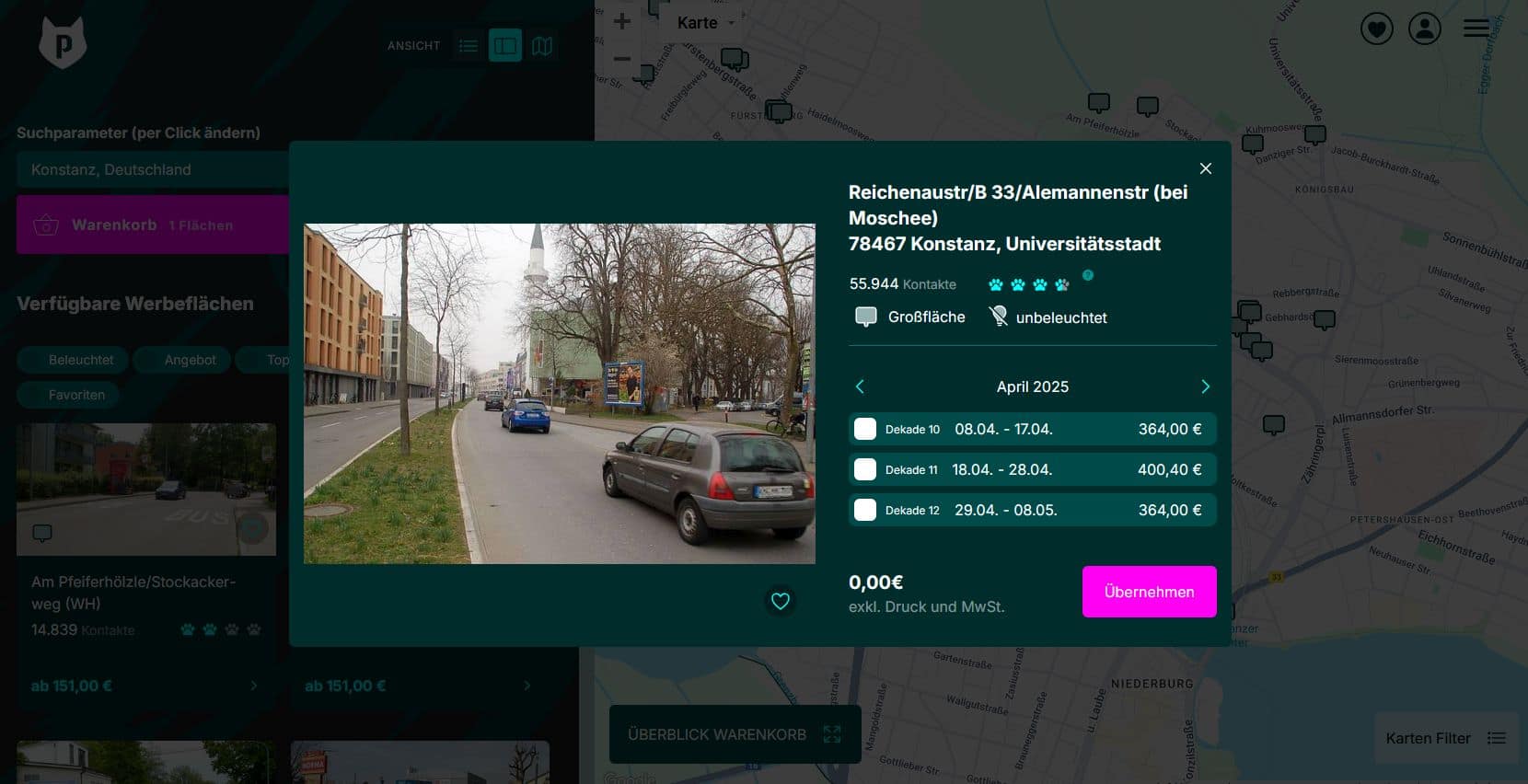
Task: Click the info icon beside paw rating
Action: [1088, 275]
